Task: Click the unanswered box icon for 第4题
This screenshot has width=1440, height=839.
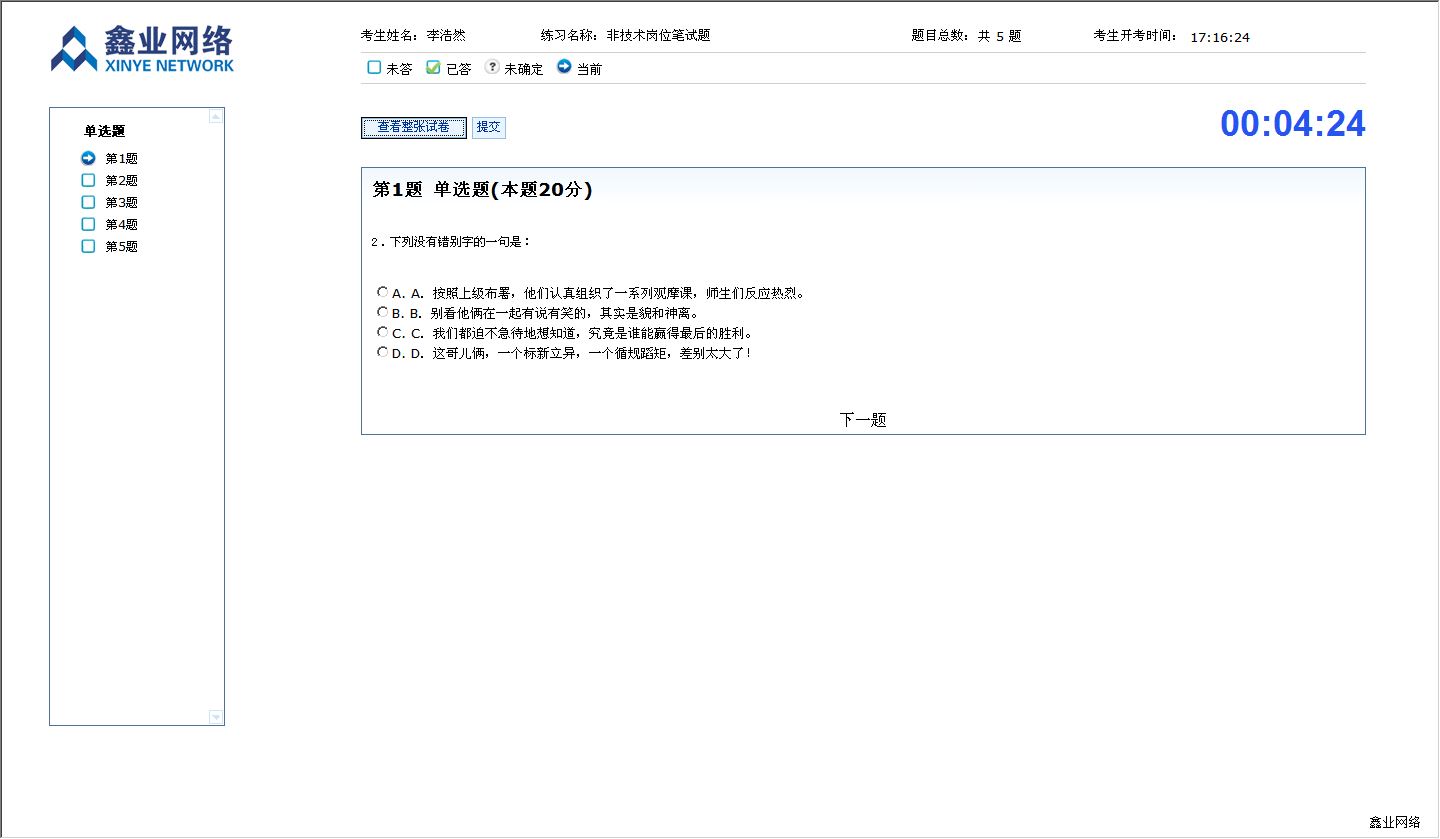Action: [x=88, y=224]
